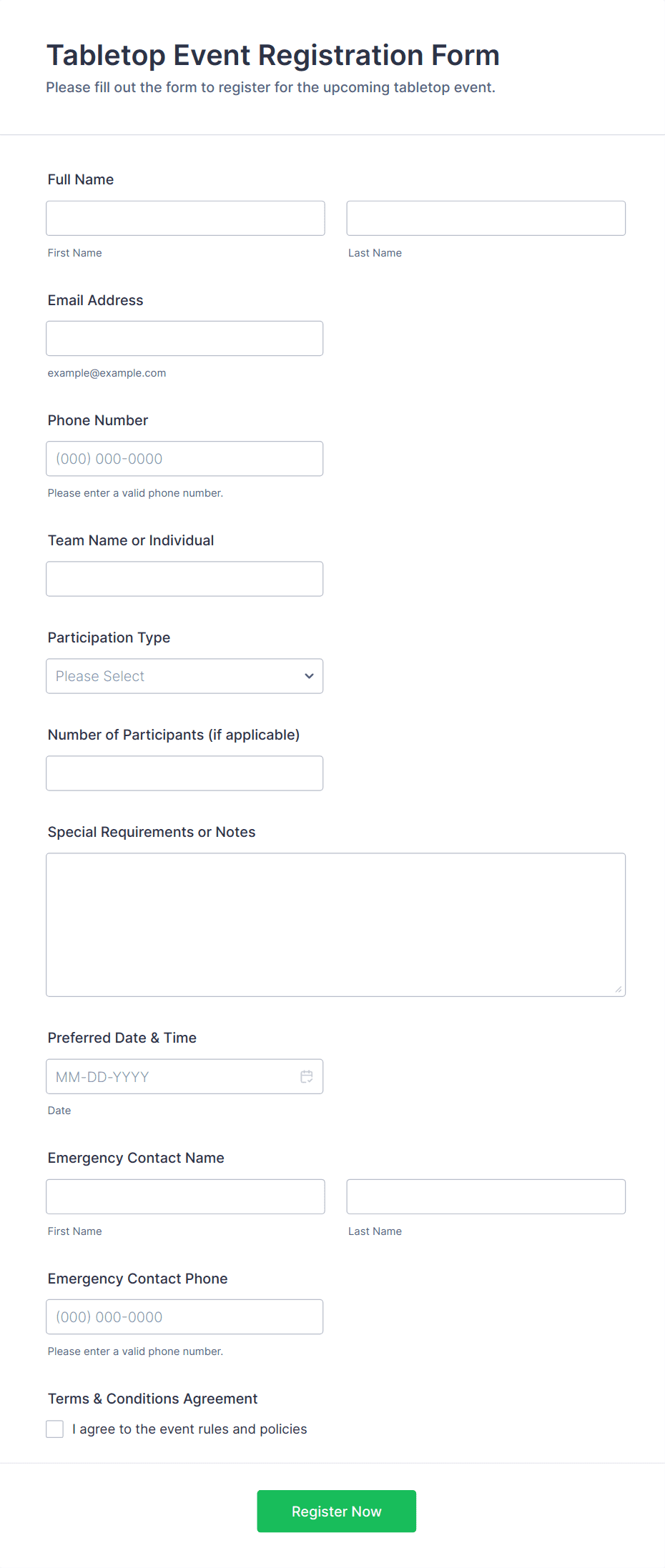Click the dropdown chevron arrow for Participation Type
The height and width of the screenshot is (1568, 665).
309,676
